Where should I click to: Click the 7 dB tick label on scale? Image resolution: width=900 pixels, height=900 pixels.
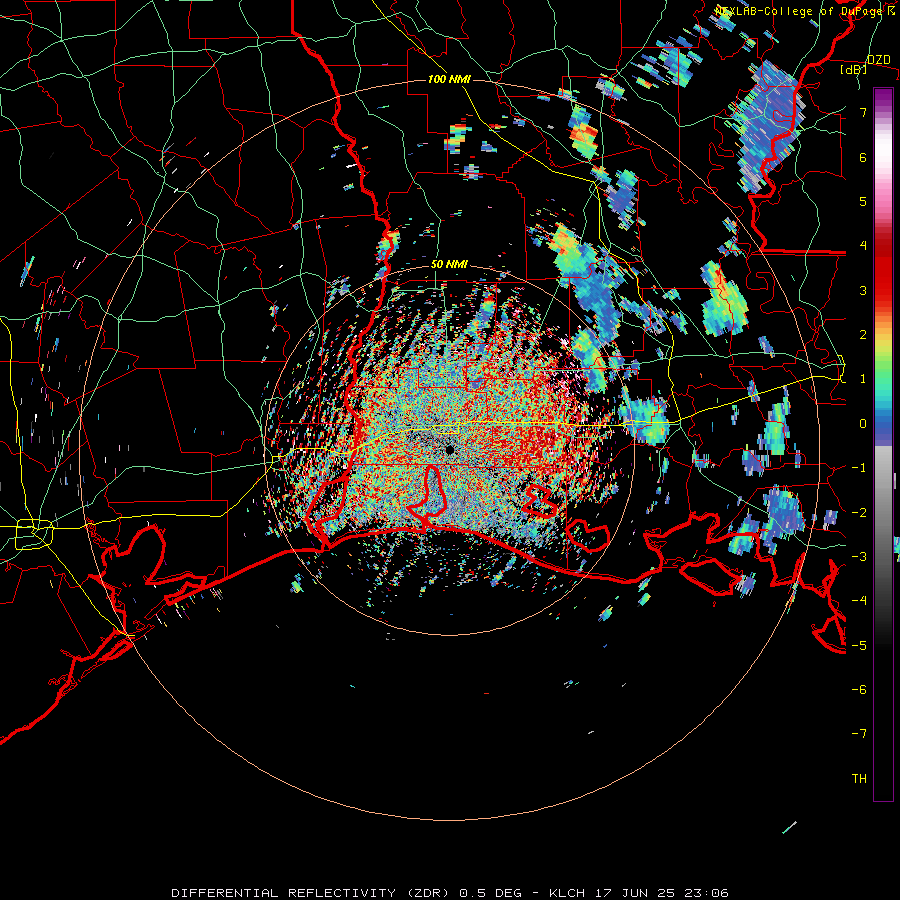coord(863,112)
